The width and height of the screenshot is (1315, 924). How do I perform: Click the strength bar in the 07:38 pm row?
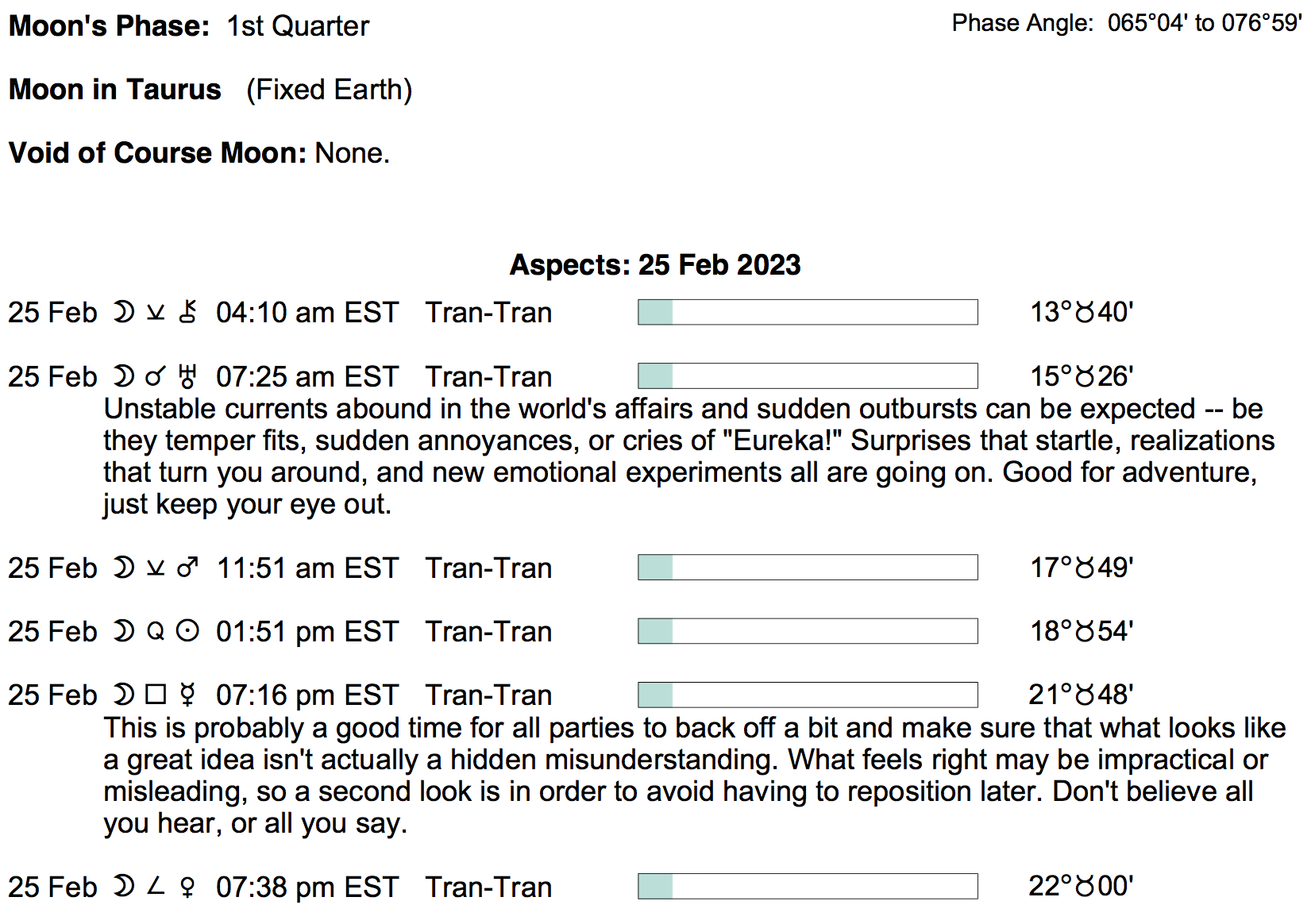tap(808, 887)
